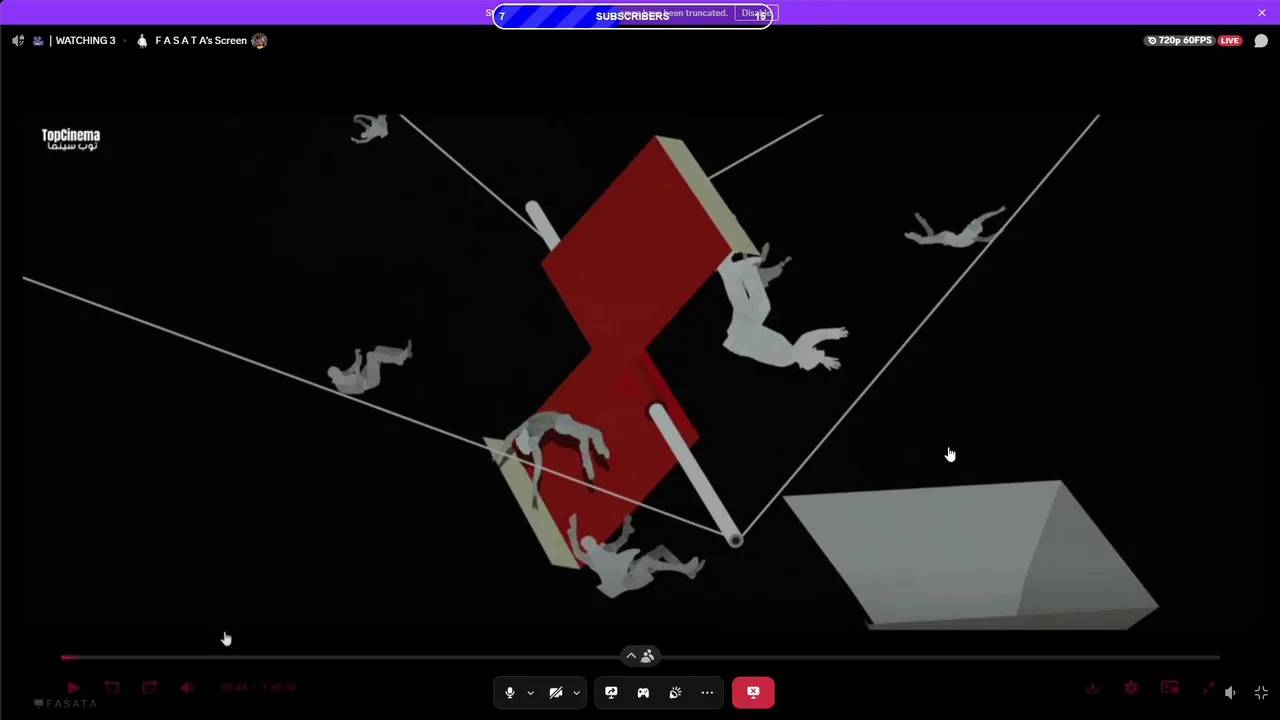Open camera options dropdown arrow
Screen dimensions: 1280x720
(x=576, y=692)
